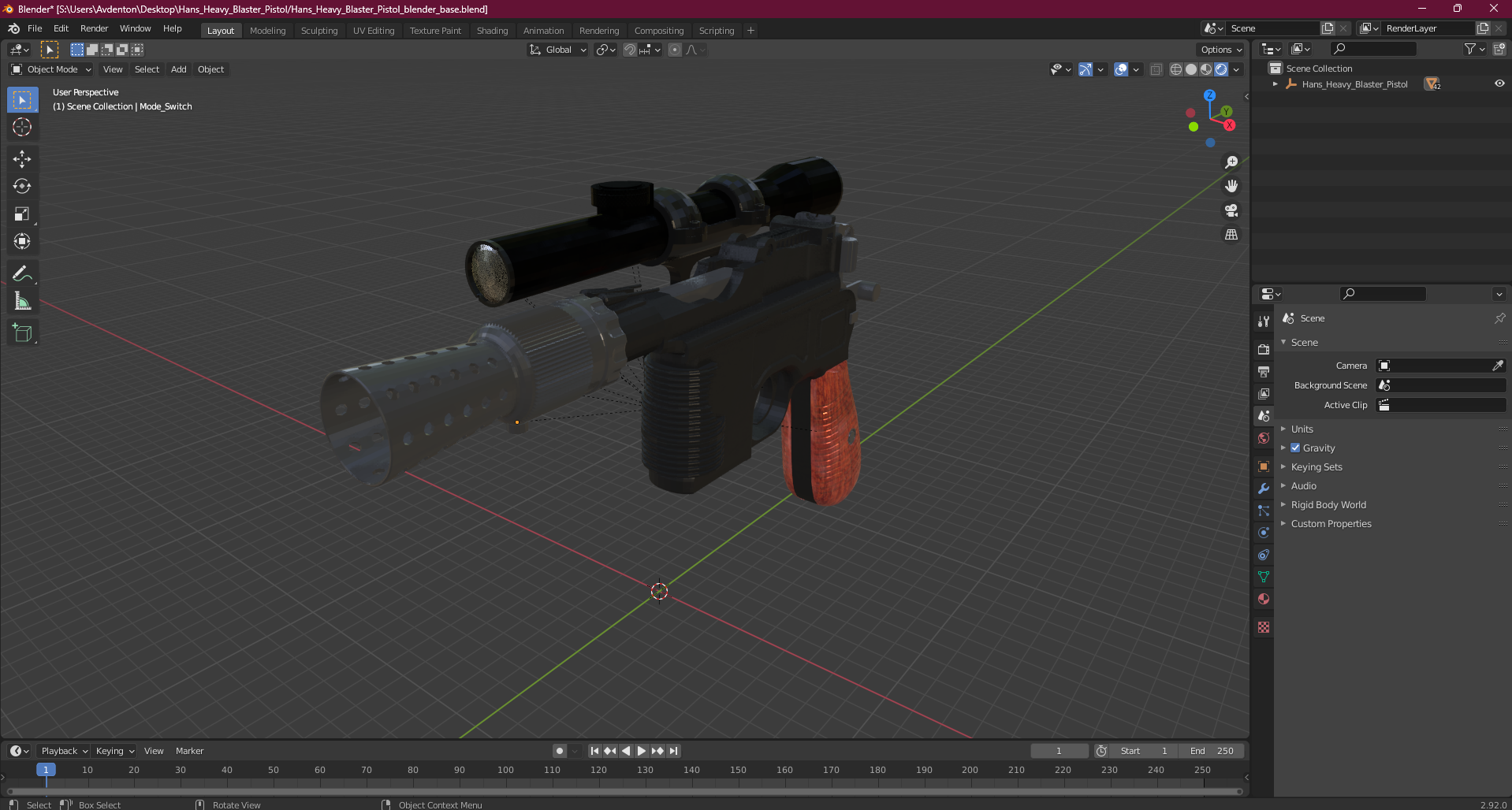The width and height of the screenshot is (1512, 810).
Task: Select the Add Cube tool
Action: pyautogui.click(x=22, y=333)
